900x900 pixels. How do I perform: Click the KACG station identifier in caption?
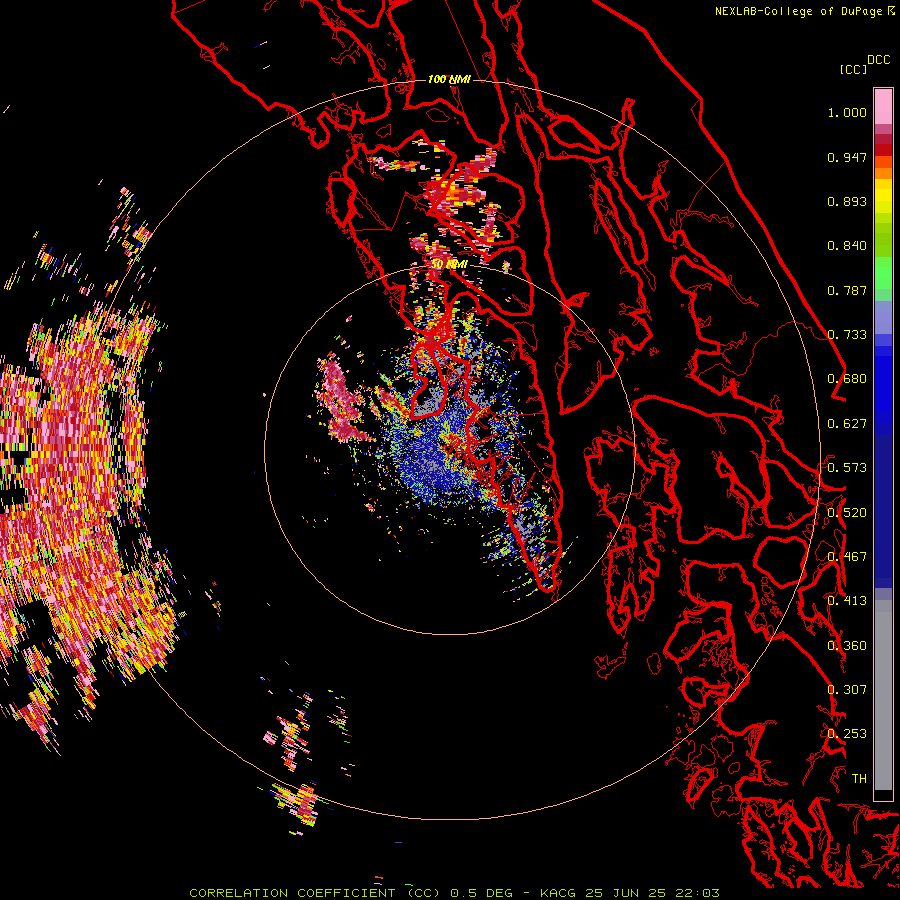[558, 893]
